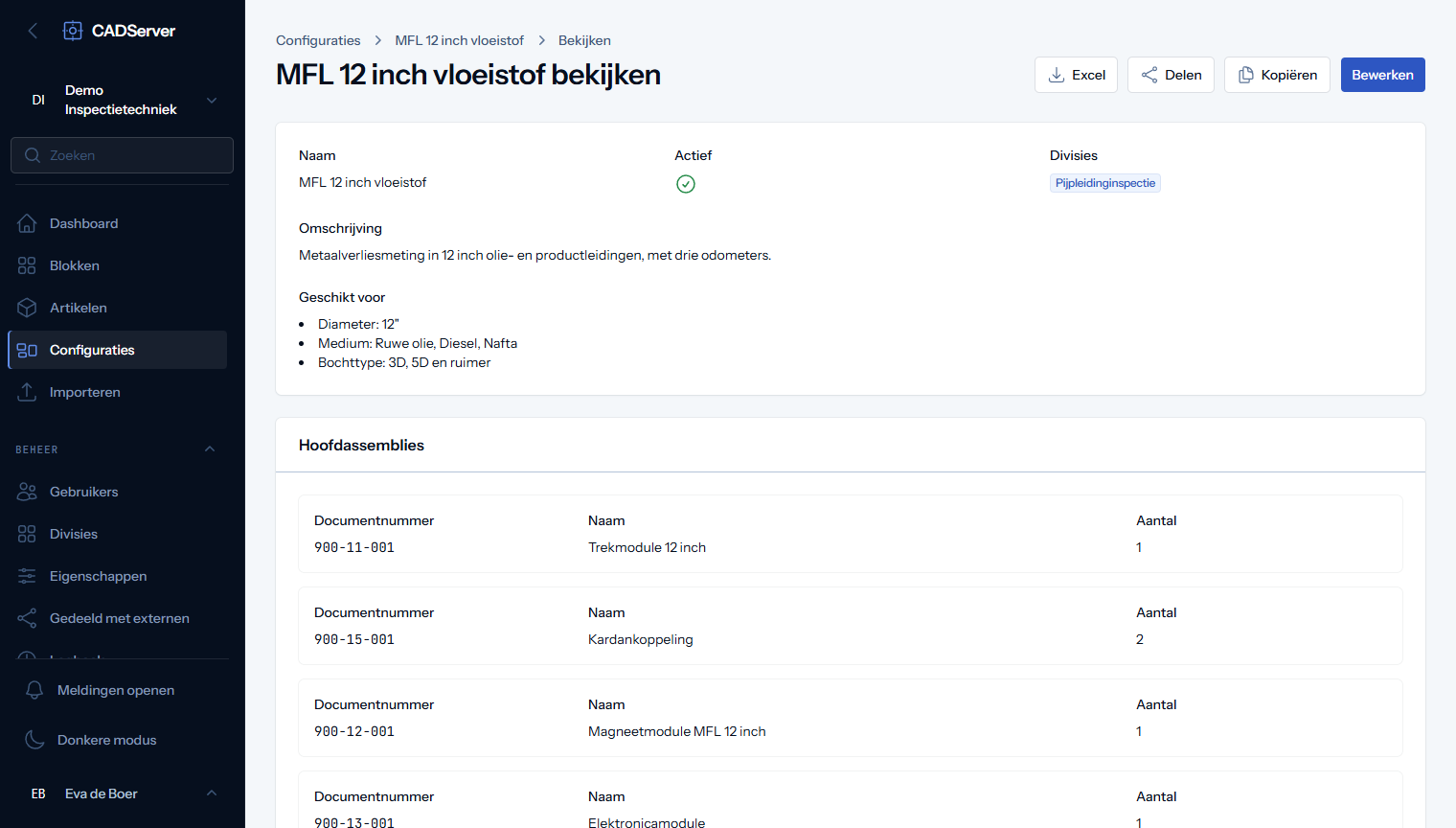The height and width of the screenshot is (828, 1456).
Task: Download the configuration as Excel
Action: [1076, 75]
